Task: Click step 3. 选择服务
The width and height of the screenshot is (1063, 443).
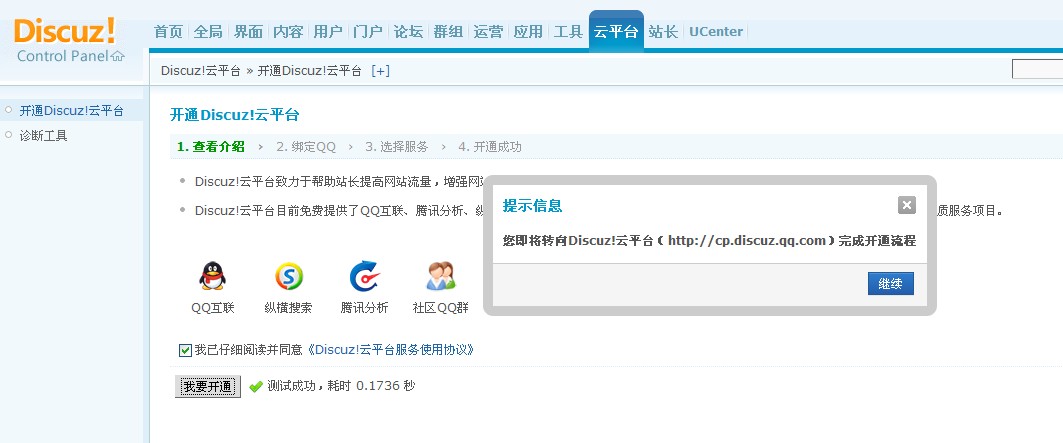Action: [x=397, y=147]
